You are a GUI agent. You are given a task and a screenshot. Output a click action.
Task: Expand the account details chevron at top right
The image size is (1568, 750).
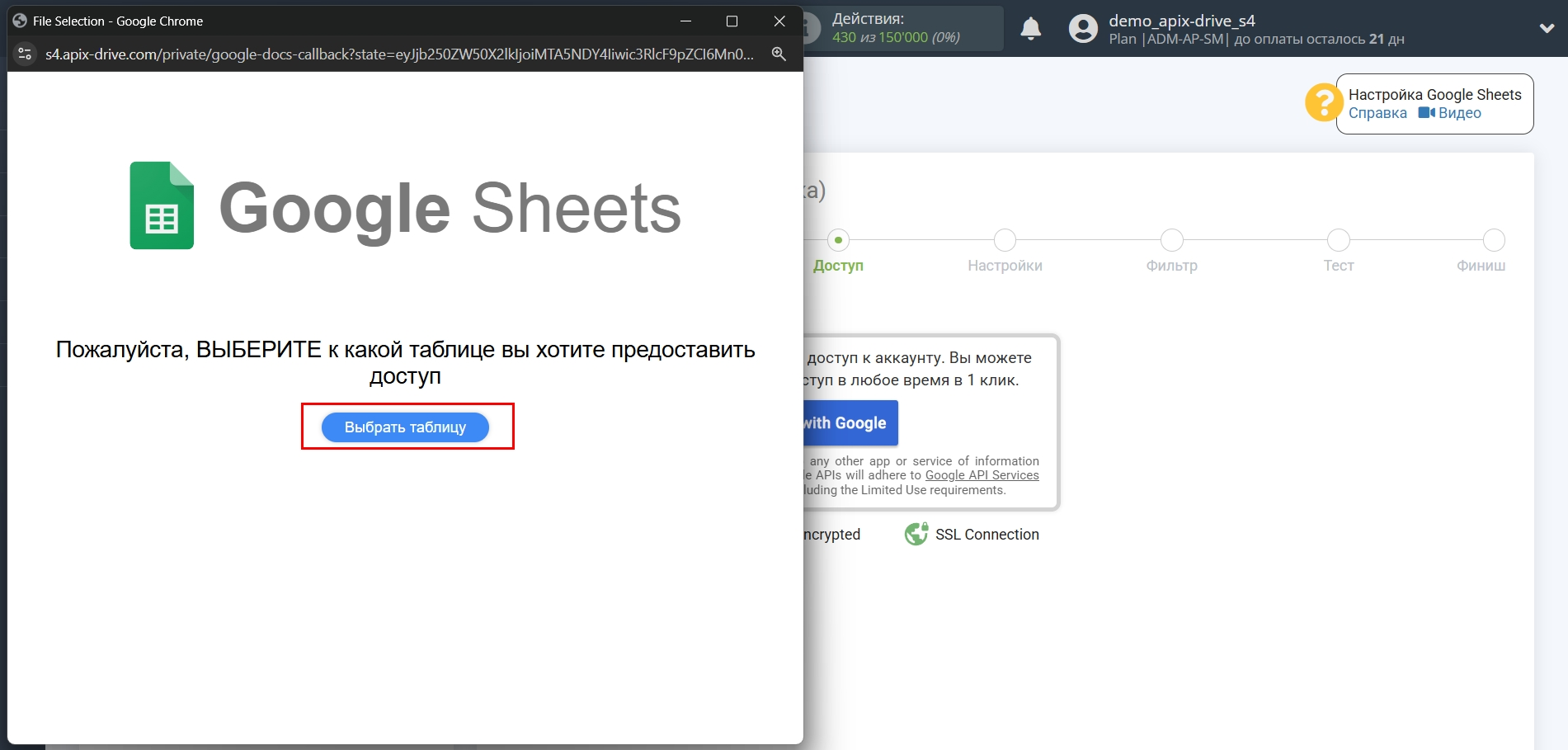tap(1547, 27)
